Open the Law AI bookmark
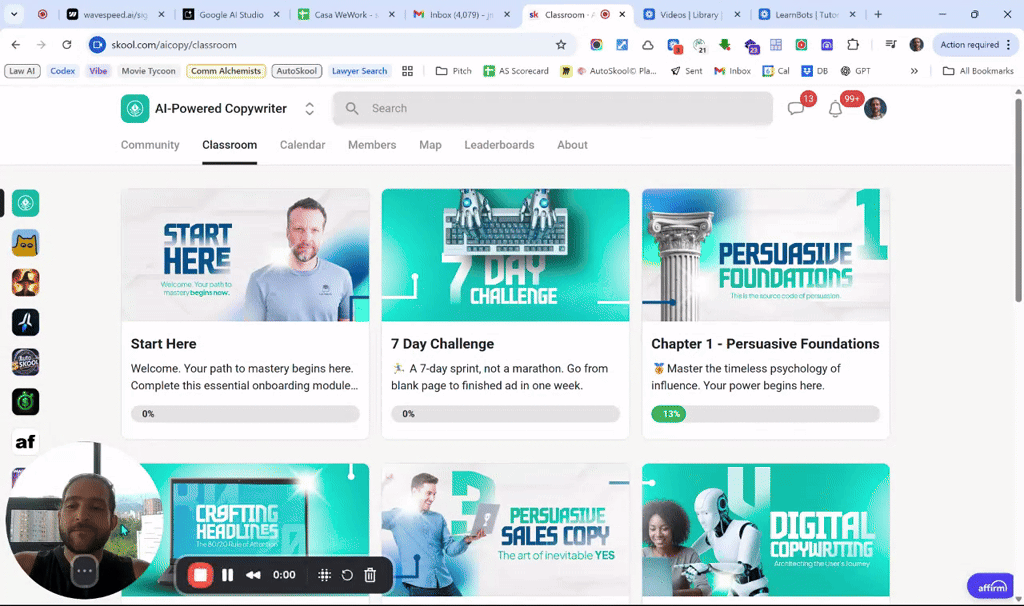 coord(22,71)
